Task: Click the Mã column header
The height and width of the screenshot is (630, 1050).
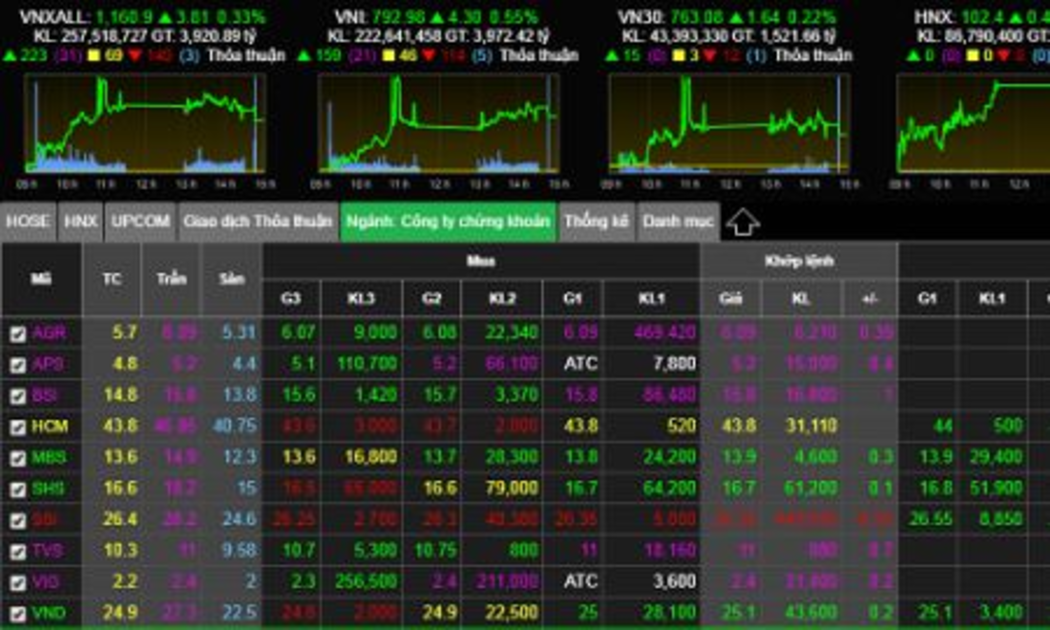Action: click(41, 280)
